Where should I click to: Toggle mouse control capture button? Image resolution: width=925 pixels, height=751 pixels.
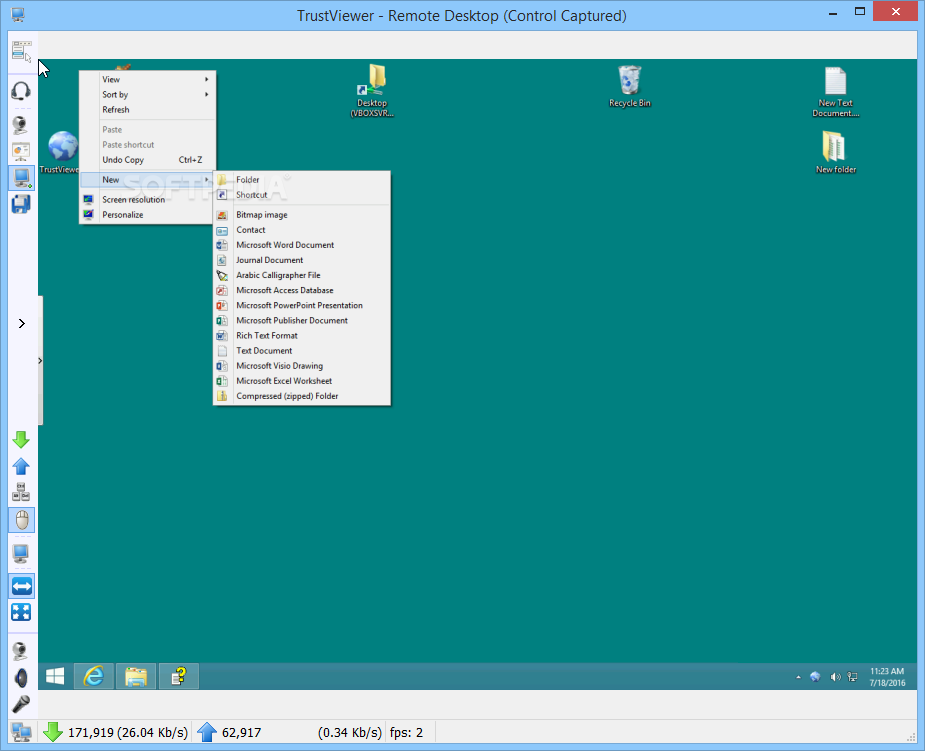[x=21, y=520]
